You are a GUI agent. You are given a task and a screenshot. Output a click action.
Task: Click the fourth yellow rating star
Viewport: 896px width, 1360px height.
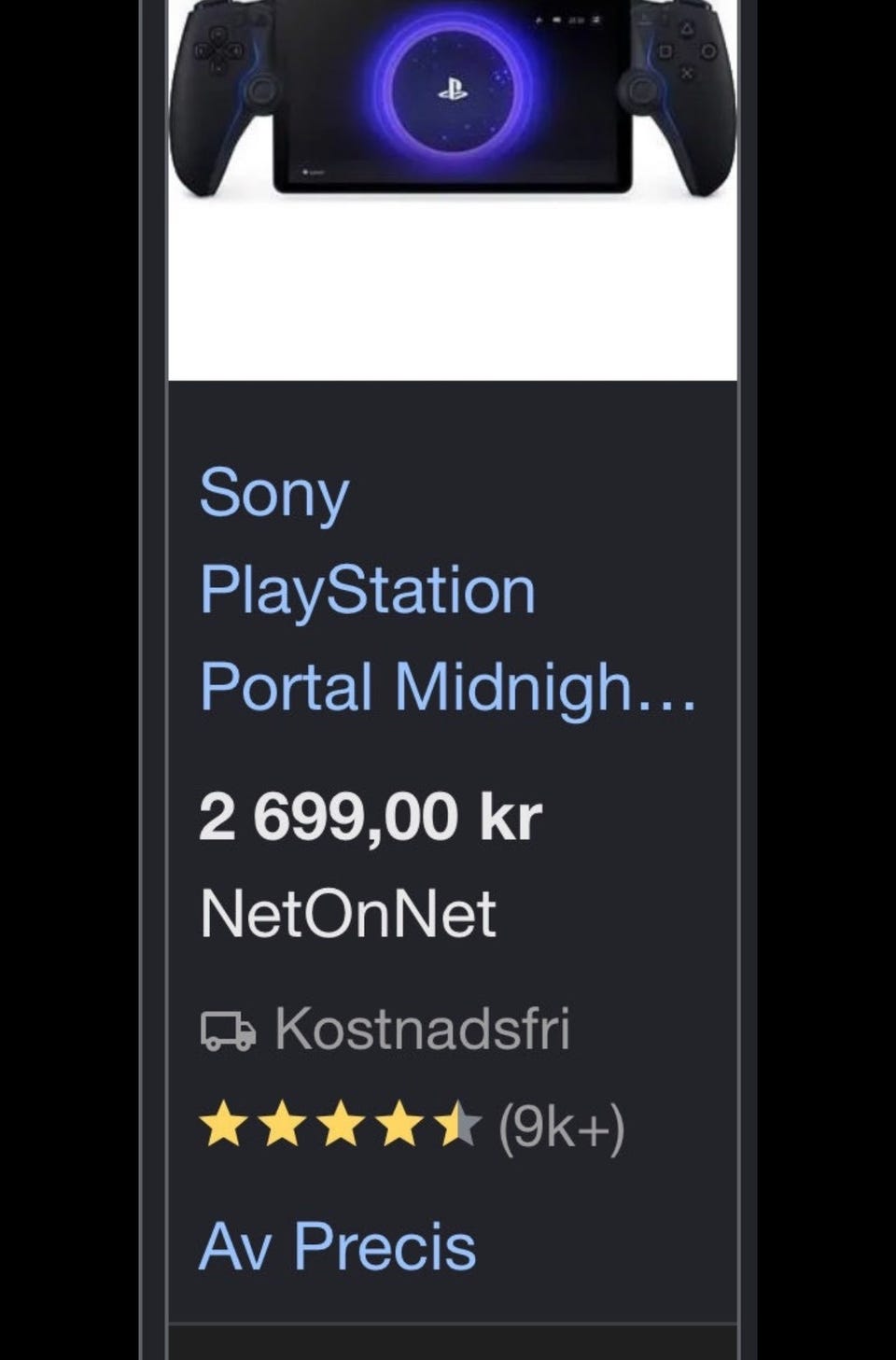[x=401, y=1124]
